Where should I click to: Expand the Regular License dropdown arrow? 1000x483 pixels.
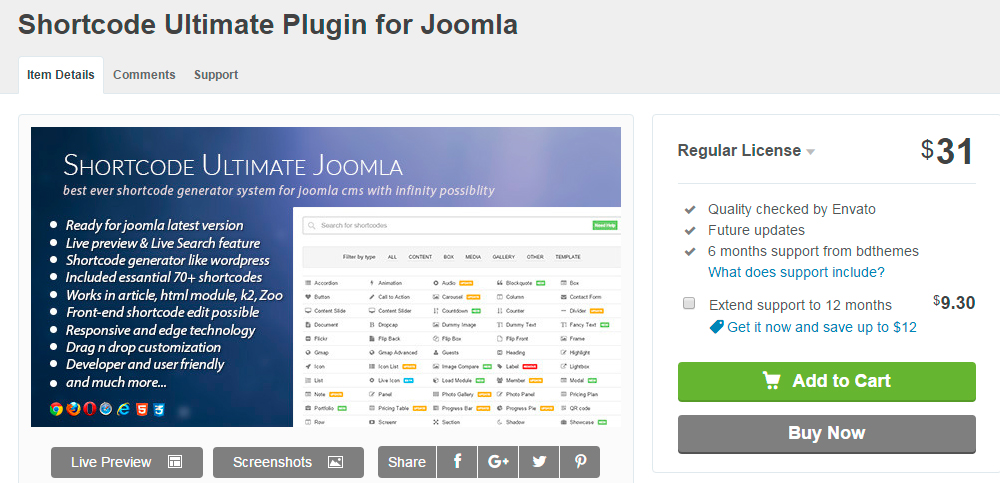pyautogui.click(x=811, y=152)
